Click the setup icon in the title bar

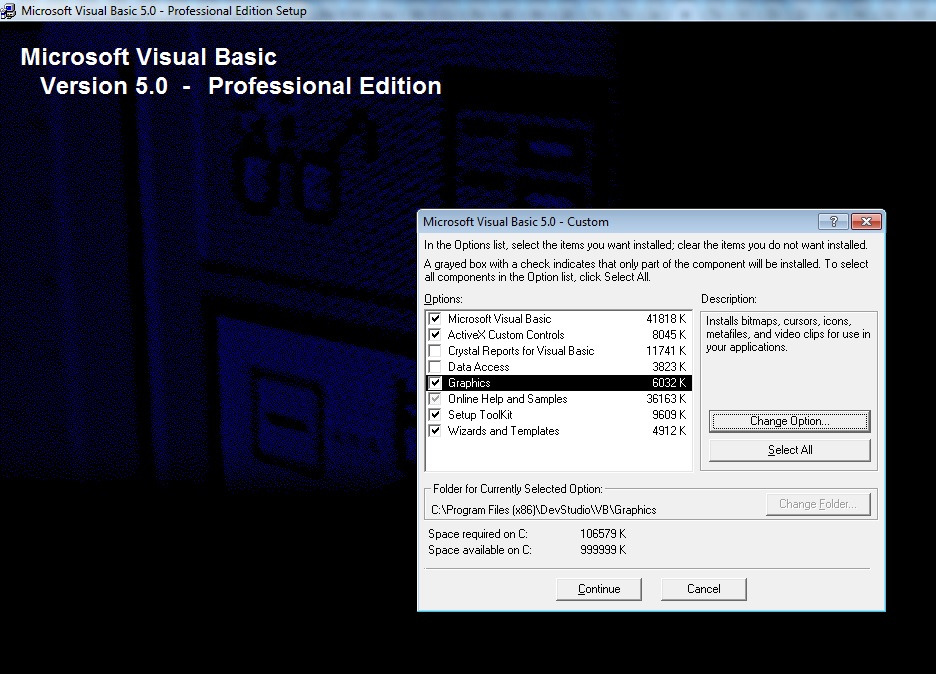tap(8, 11)
